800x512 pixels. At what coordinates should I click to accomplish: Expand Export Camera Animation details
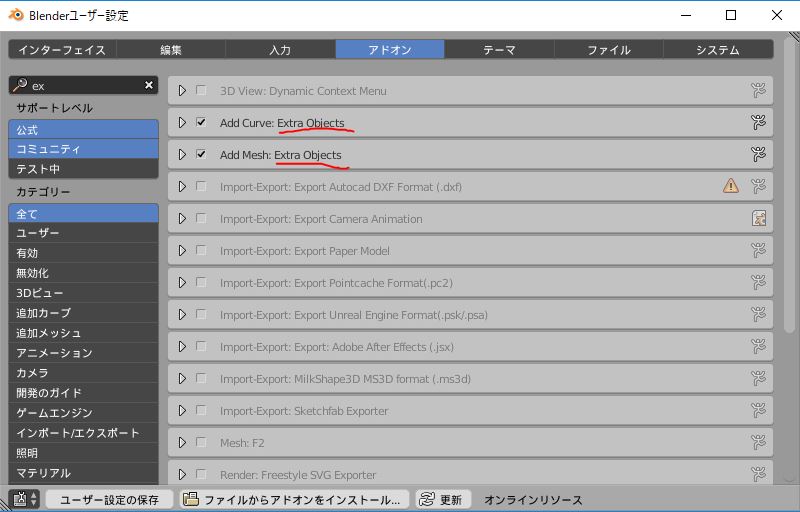click(x=182, y=219)
